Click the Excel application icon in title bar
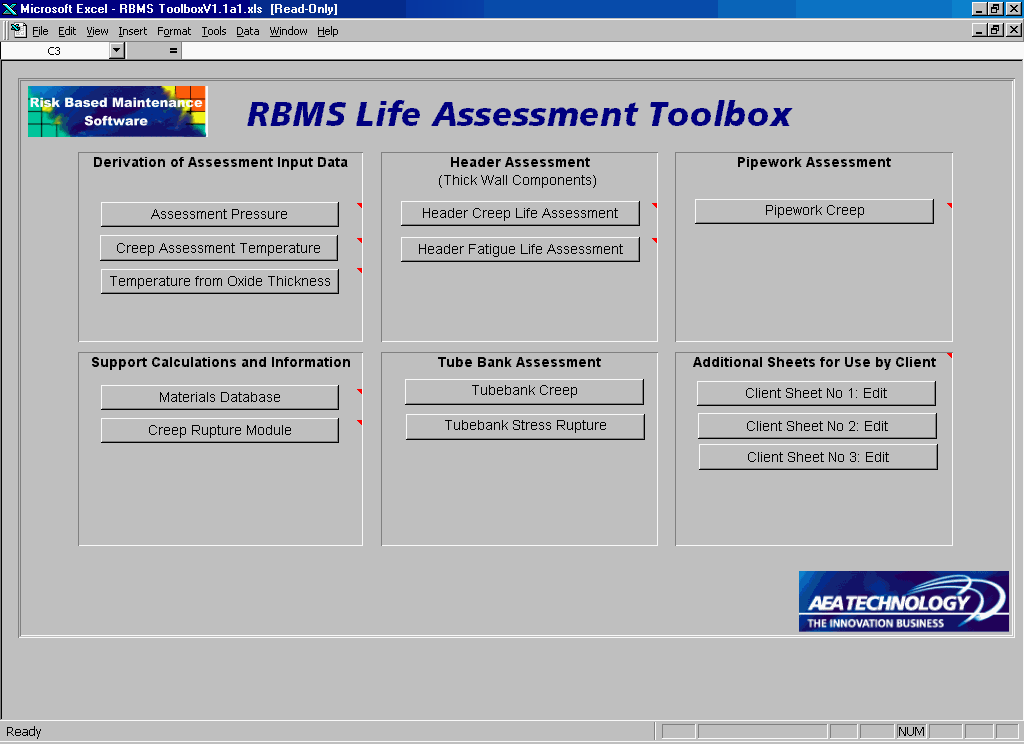The image size is (1024, 744). click(x=9, y=9)
